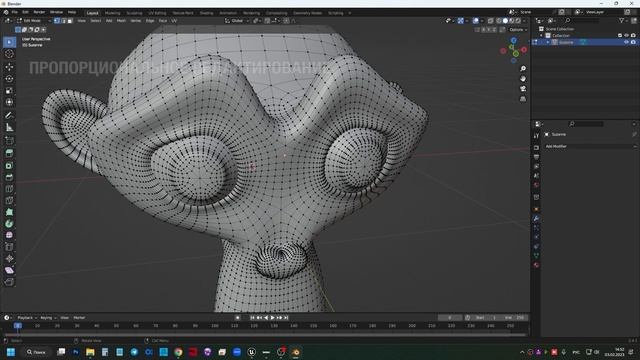Switch to solid shading mode
640x360 pixels.
[x=505, y=20]
